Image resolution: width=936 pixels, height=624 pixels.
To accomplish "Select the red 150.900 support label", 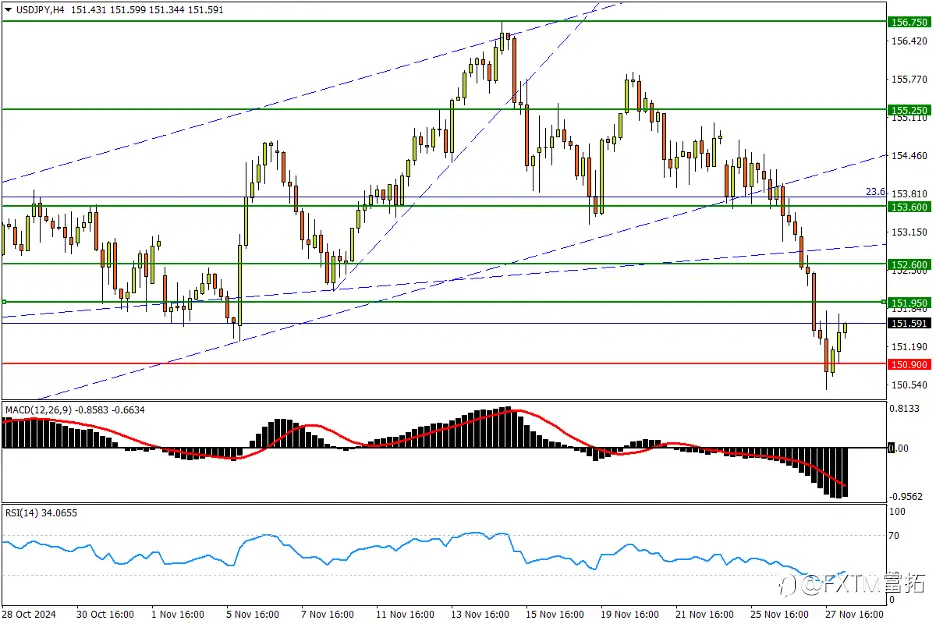I will [x=909, y=364].
